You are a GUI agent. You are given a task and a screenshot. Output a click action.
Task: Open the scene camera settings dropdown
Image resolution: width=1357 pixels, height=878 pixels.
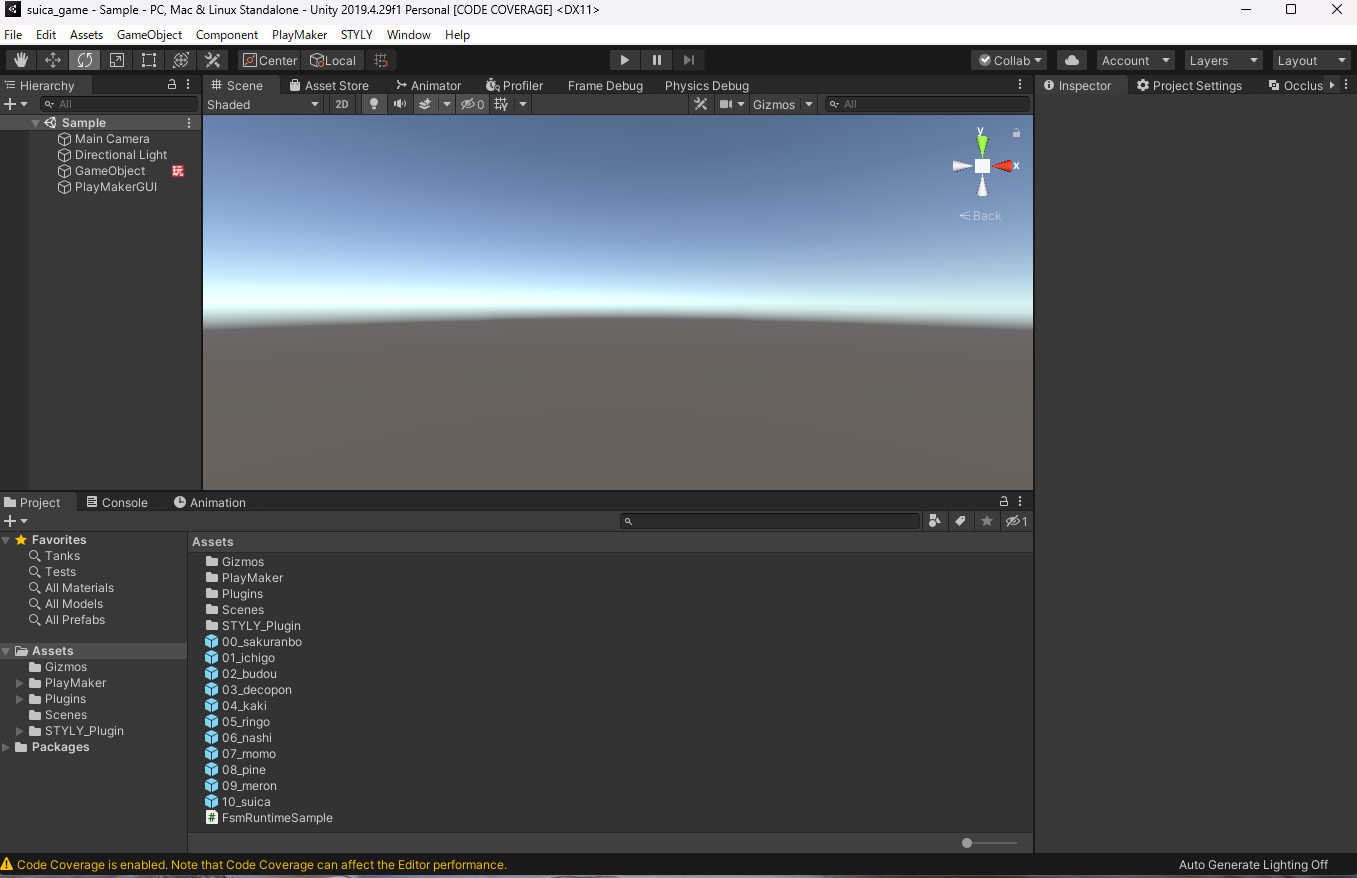(732, 104)
